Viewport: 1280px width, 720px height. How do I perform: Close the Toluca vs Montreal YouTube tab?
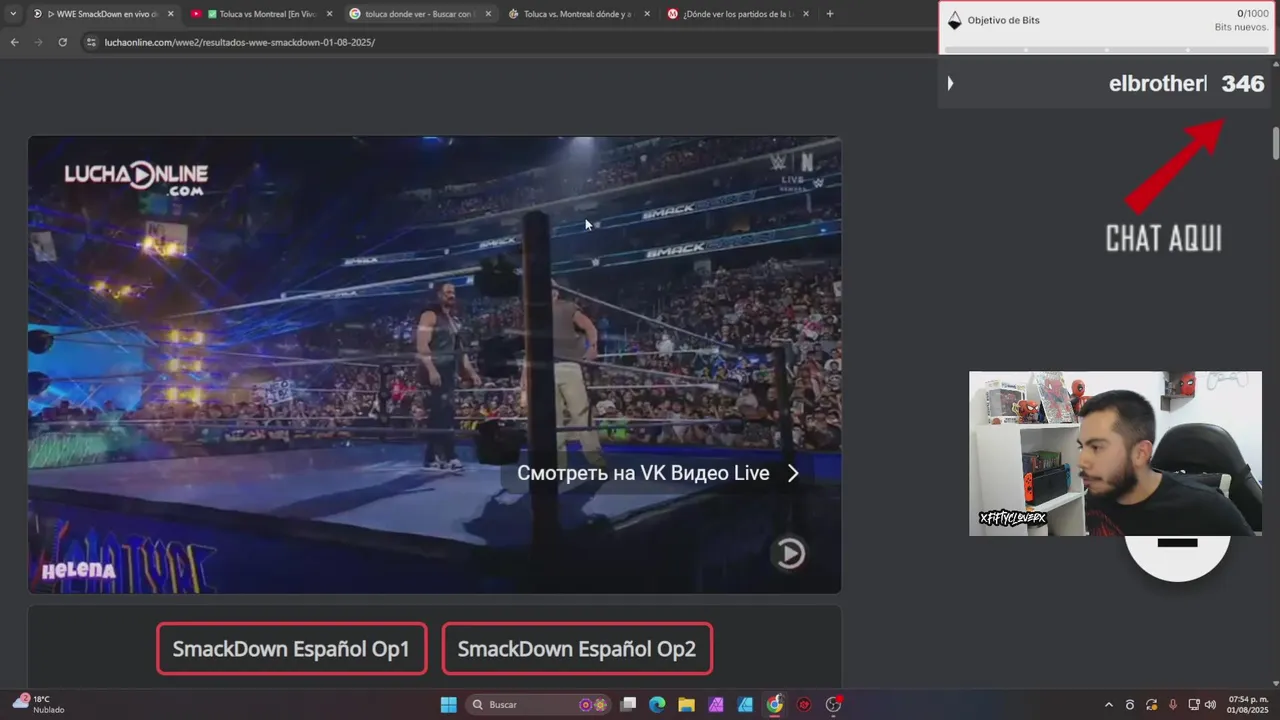[x=330, y=14]
